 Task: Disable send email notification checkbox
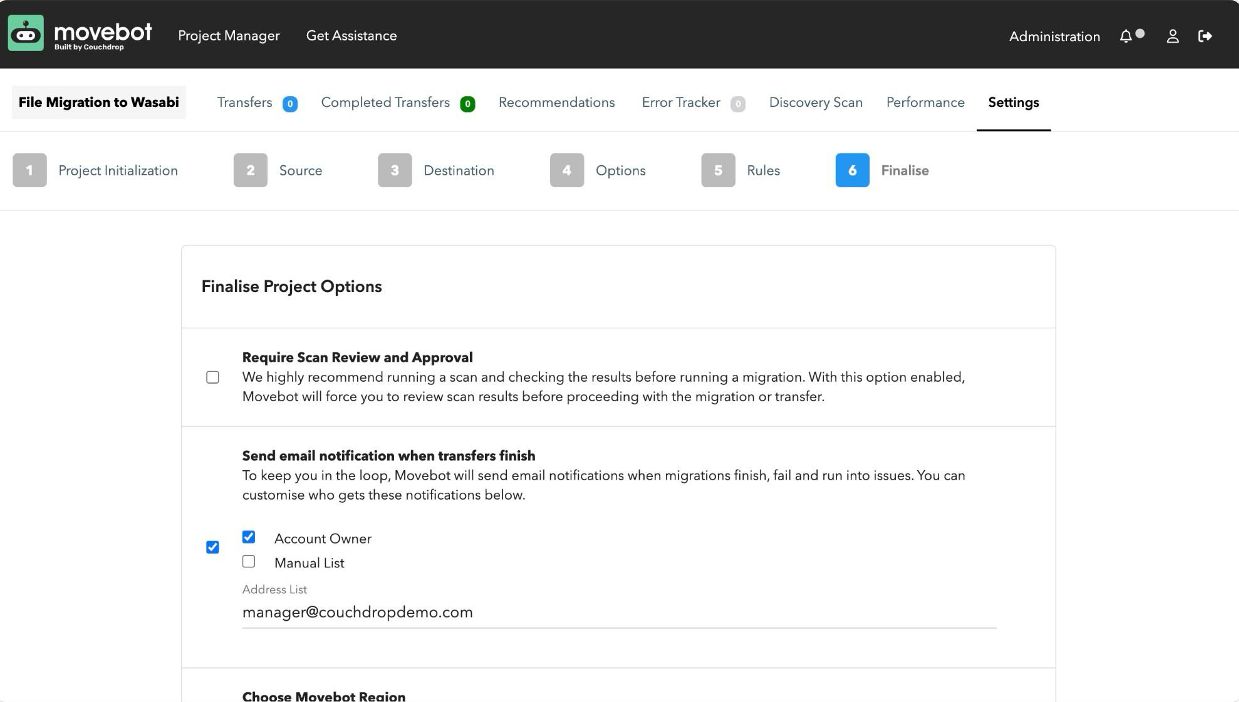tap(212, 547)
